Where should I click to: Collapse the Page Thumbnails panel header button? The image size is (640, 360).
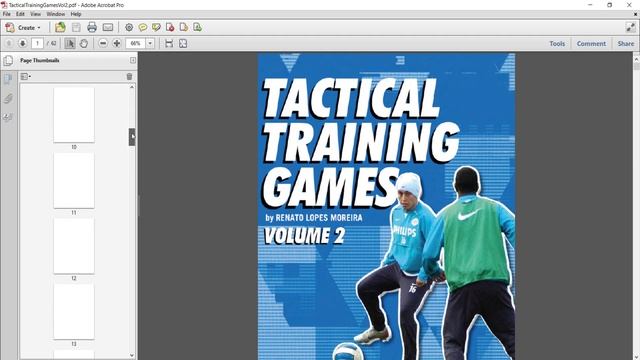pos(133,60)
